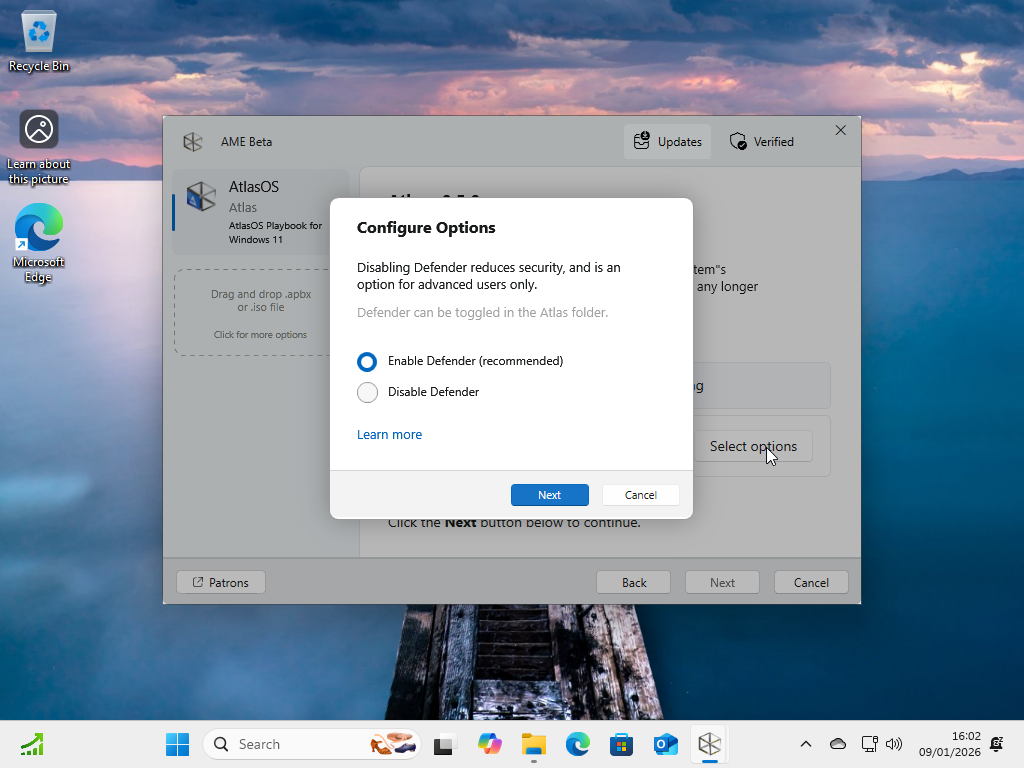Screen dimensions: 1024x768
Task: Open File Explorer from taskbar
Action: [x=534, y=744]
